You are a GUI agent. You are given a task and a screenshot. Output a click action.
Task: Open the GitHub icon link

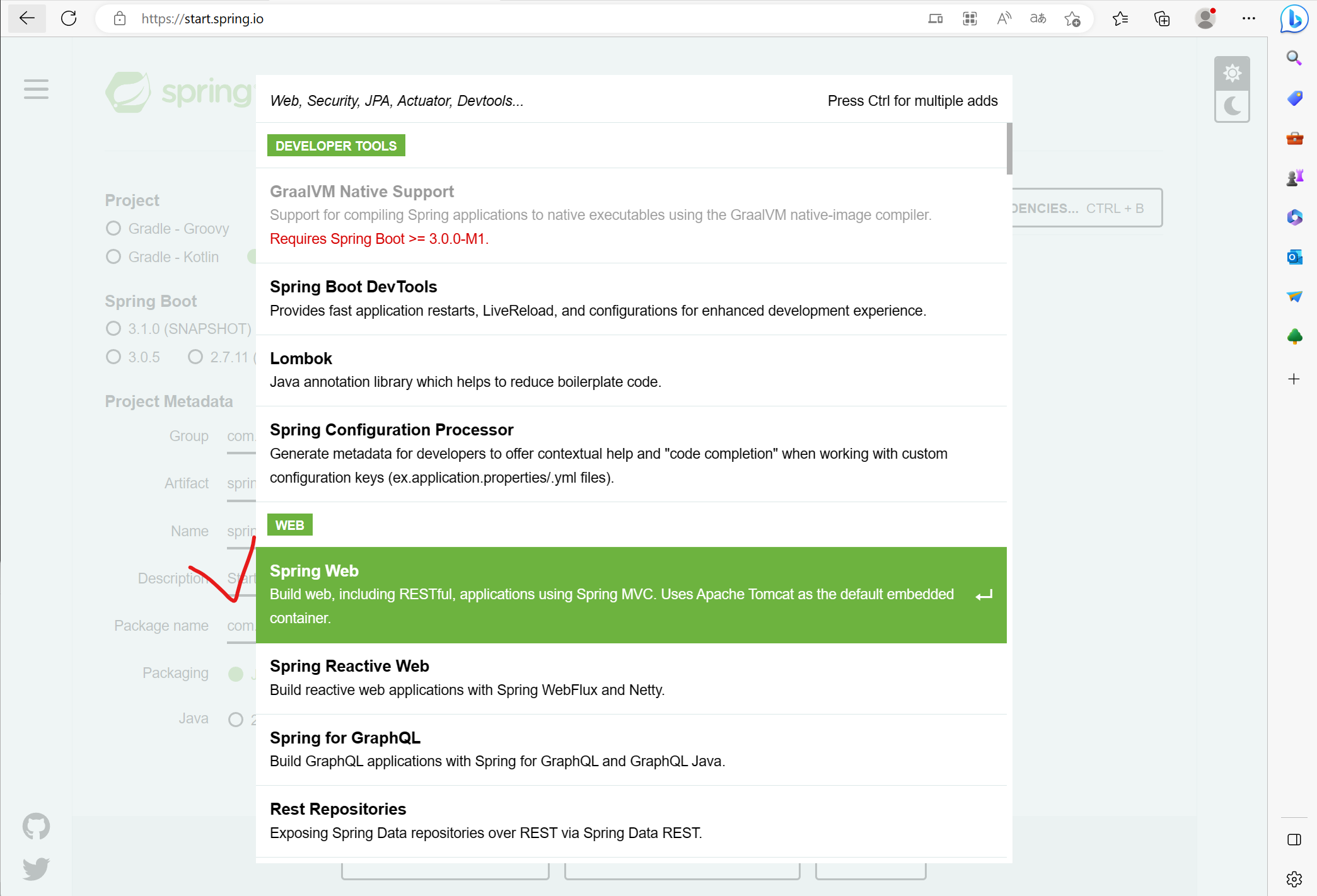[x=36, y=826]
